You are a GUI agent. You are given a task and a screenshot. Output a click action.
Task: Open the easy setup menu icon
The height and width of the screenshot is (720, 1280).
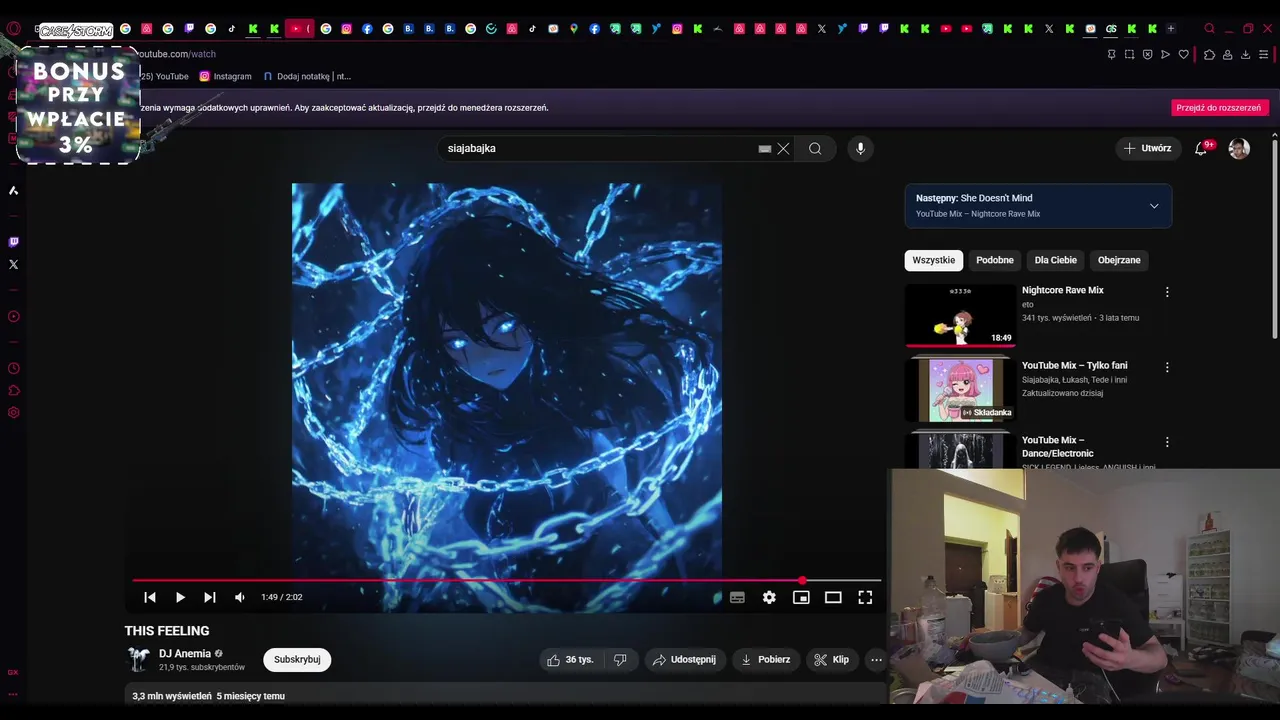click(1263, 54)
